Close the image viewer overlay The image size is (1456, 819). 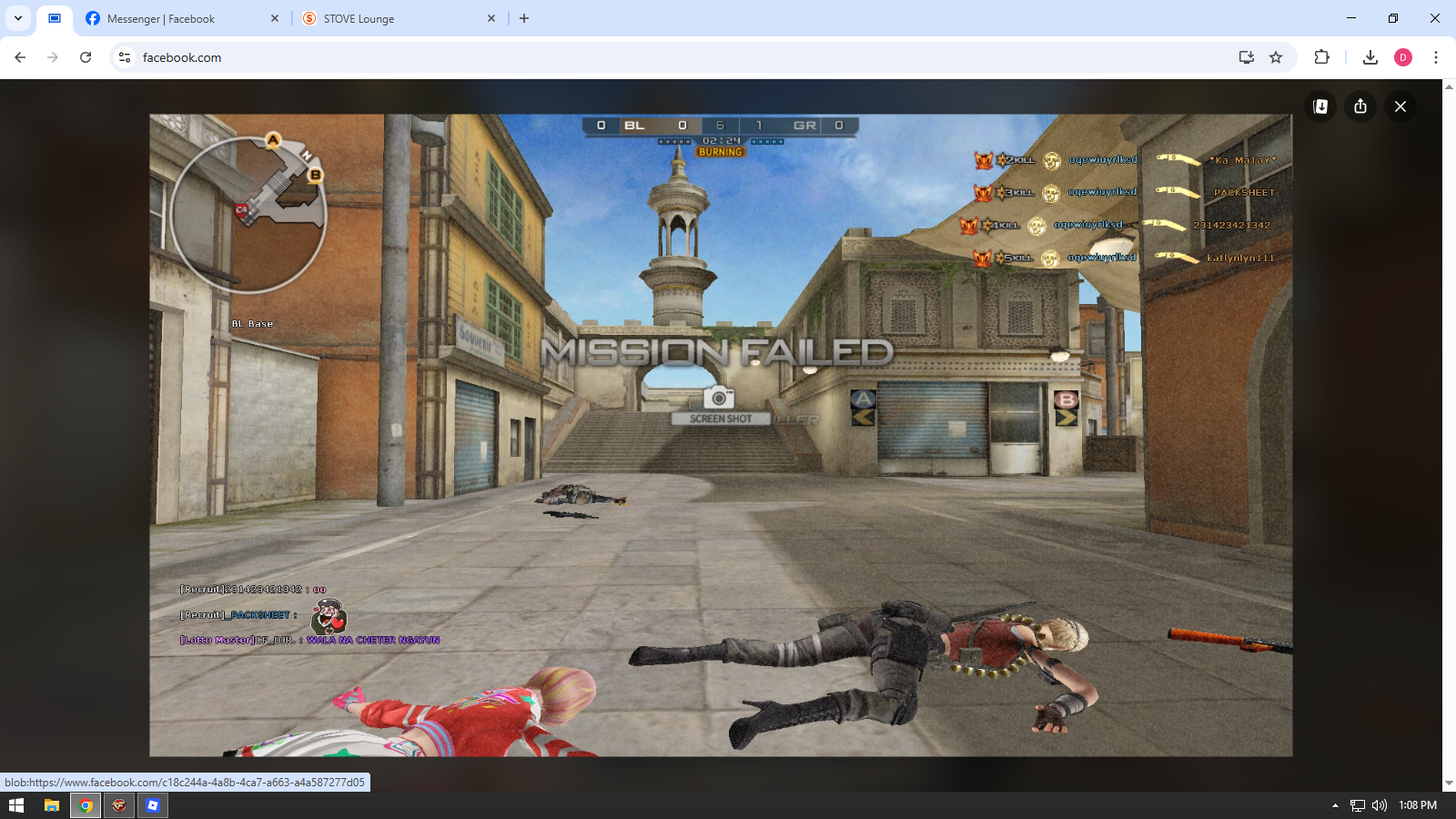tap(1400, 106)
